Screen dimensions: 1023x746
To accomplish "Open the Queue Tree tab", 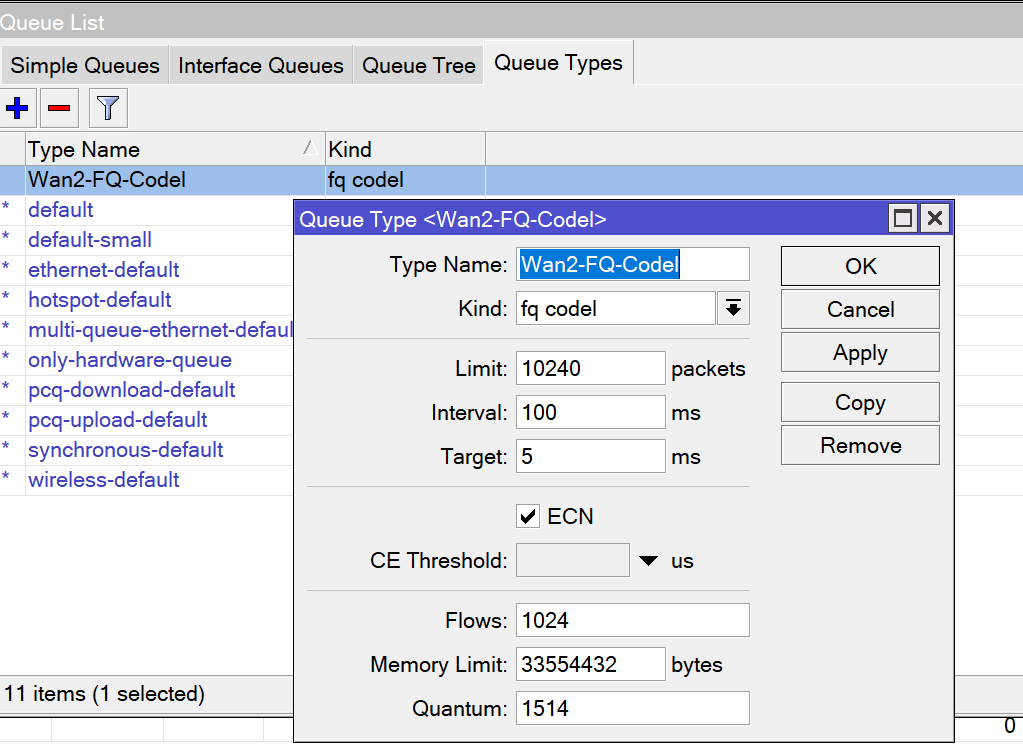I will [x=418, y=66].
